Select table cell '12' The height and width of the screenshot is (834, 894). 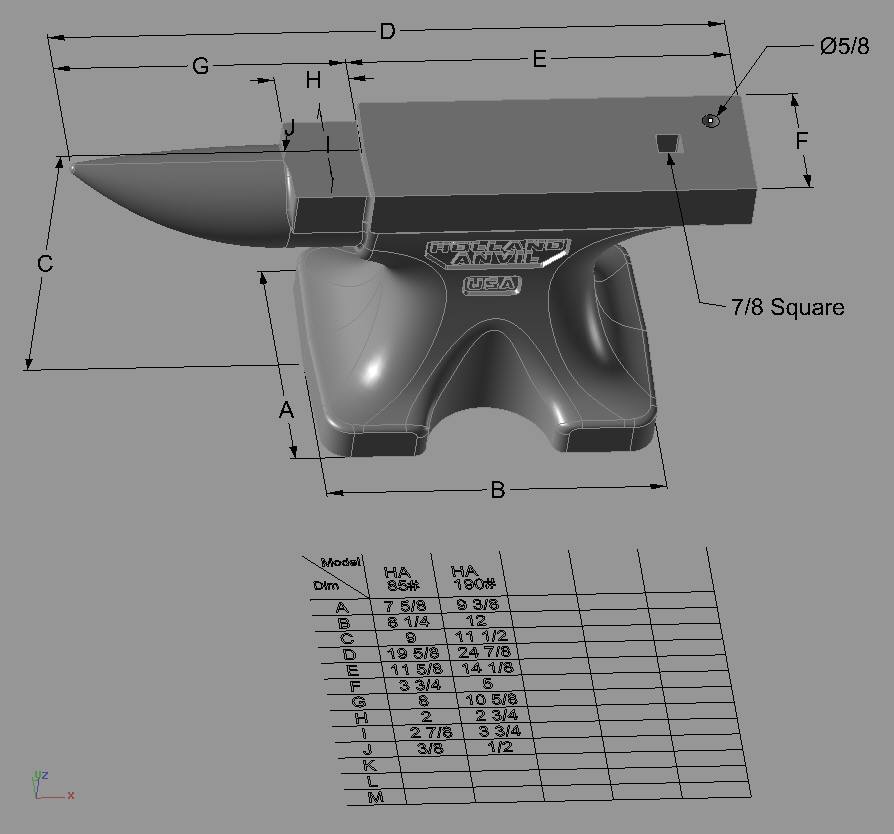coord(476,620)
